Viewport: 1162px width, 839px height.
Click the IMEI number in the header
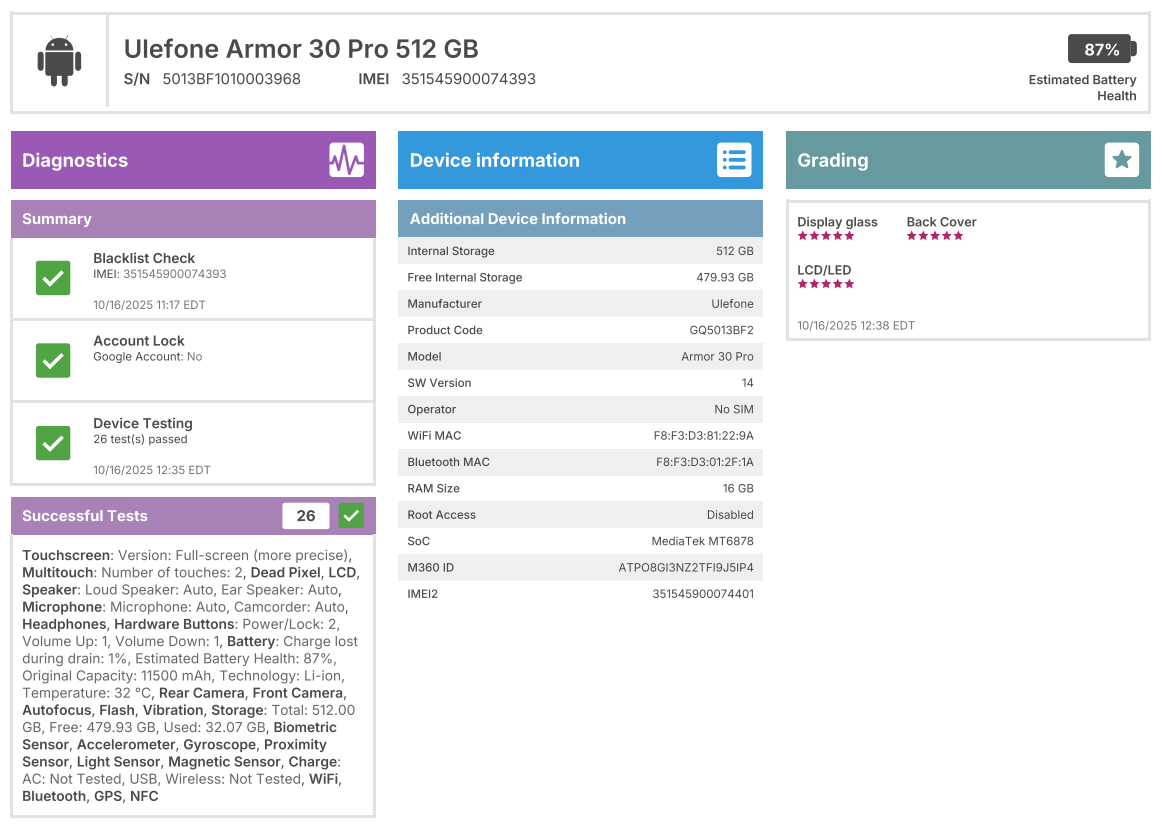(x=468, y=79)
